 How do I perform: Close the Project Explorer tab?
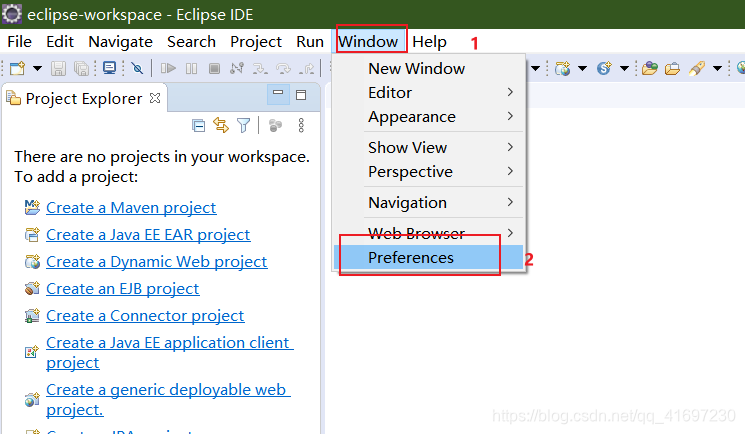pos(155,98)
